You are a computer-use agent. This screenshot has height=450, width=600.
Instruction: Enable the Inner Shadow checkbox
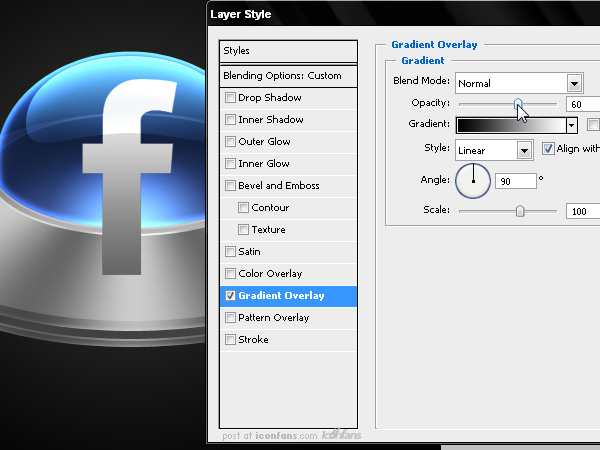(230, 119)
